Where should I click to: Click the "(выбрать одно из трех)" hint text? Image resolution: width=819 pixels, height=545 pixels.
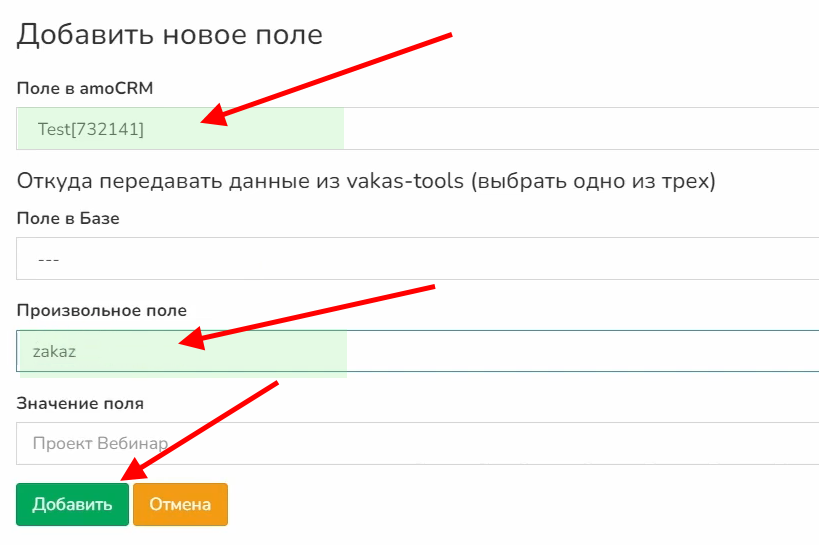pyautogui.click(x=596, y=182)
